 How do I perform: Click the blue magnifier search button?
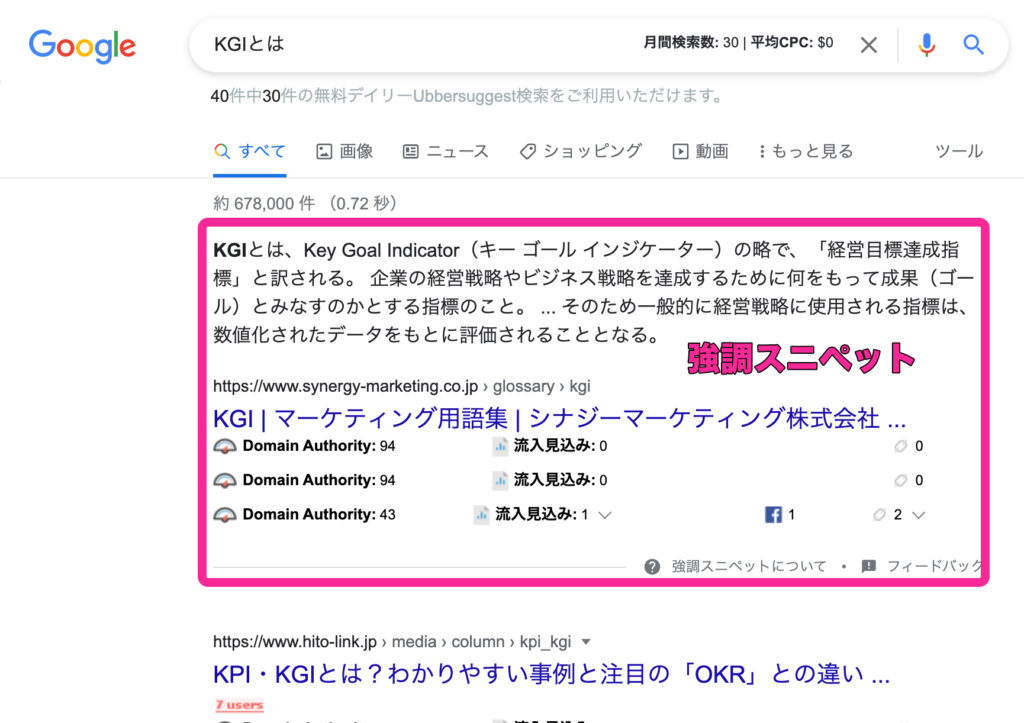pos(973,44)
